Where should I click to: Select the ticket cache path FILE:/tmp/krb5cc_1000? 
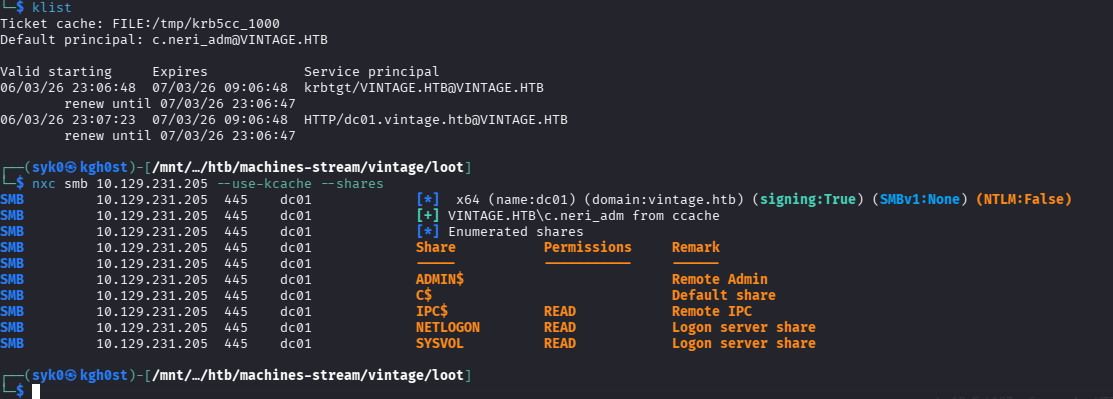tap(196, 23)
